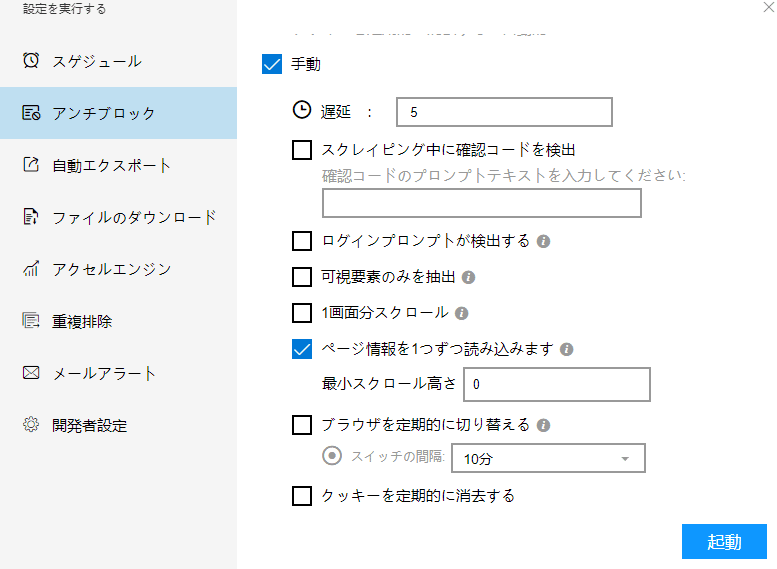Viewport: 777px width, 569px height.
Task: Click the 遅延 delay input field
Action: pos(503,112)
